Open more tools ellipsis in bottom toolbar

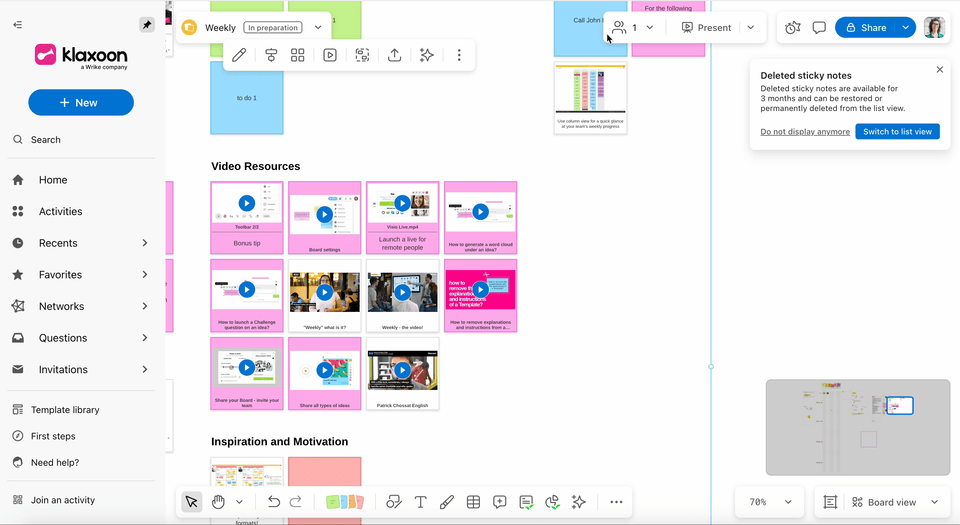616,502
